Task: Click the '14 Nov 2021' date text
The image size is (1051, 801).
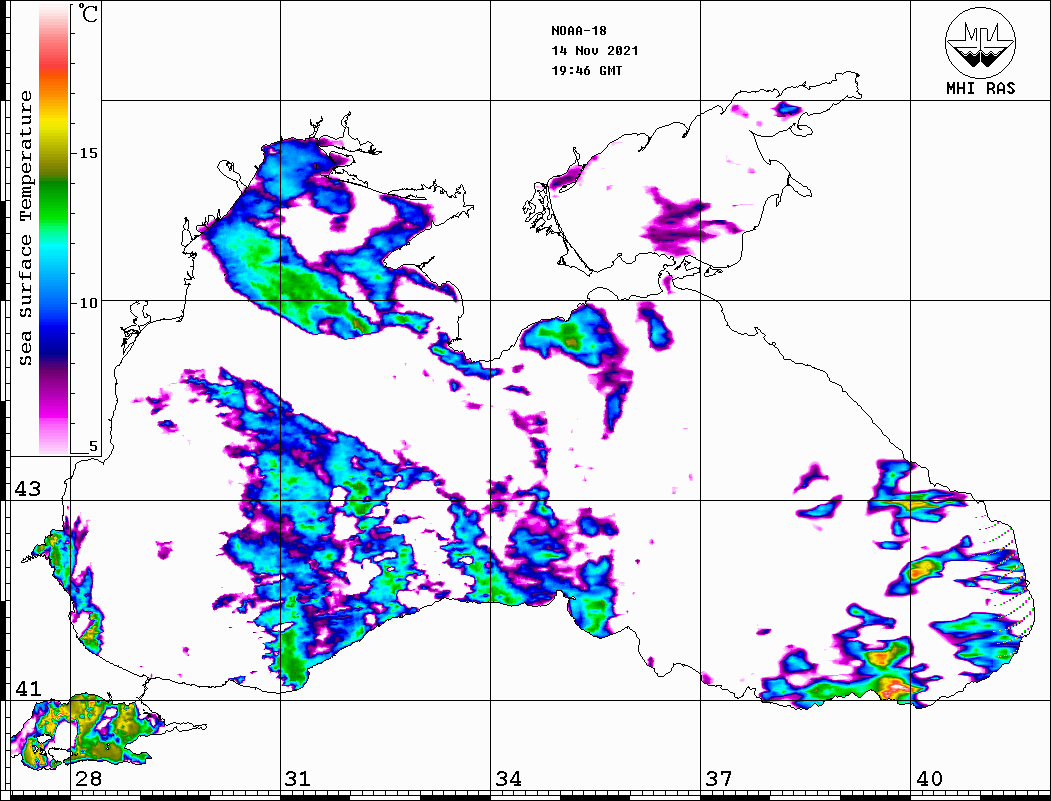Action: pos(595,51)
